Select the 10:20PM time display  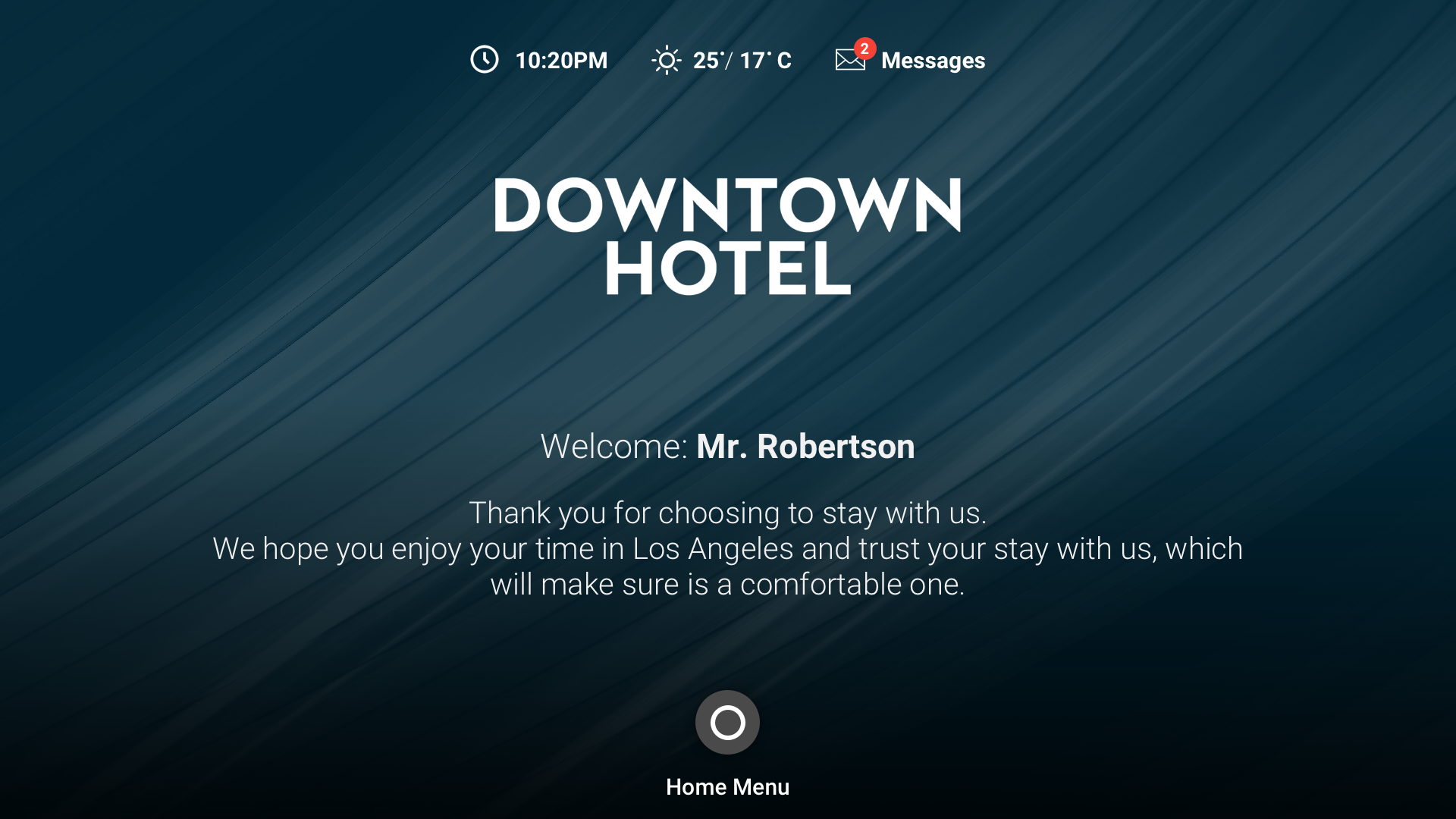coord(561,61)
